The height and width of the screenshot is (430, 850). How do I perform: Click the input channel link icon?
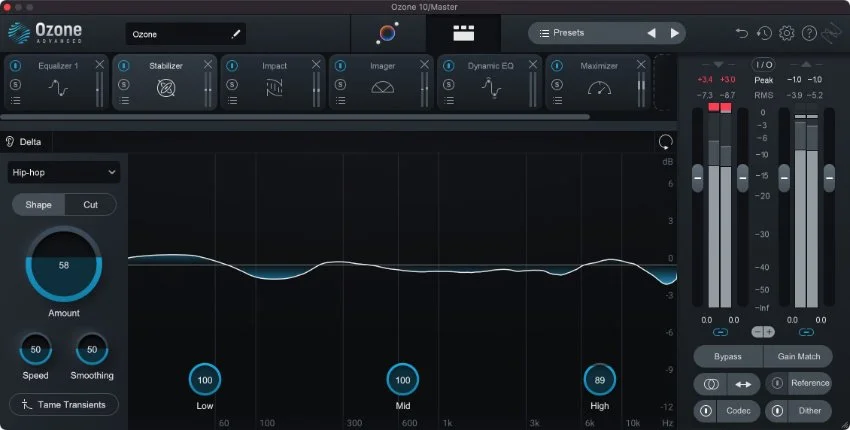[720, 332]
